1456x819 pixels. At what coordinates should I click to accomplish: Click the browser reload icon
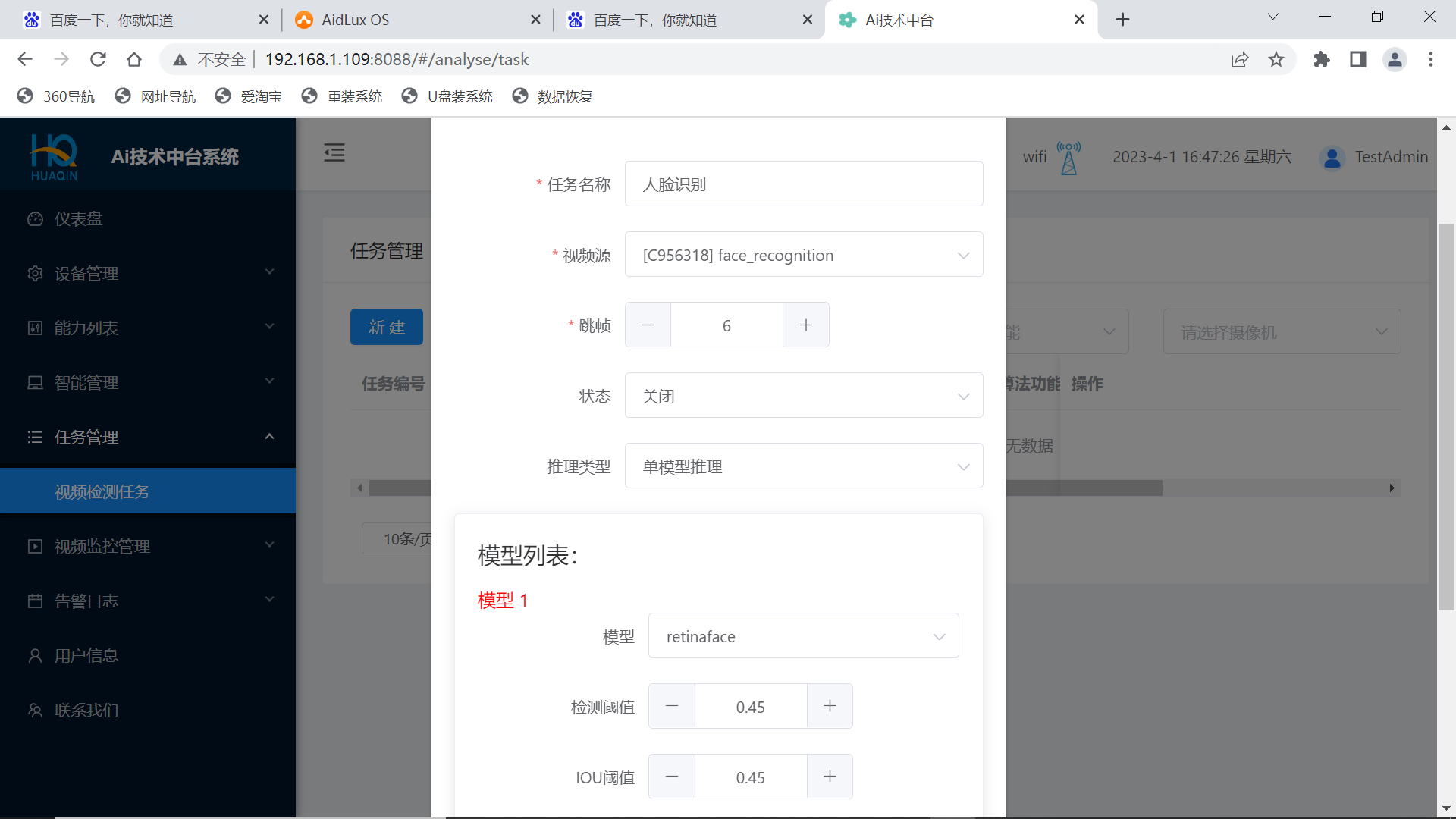tap(98, 59)
